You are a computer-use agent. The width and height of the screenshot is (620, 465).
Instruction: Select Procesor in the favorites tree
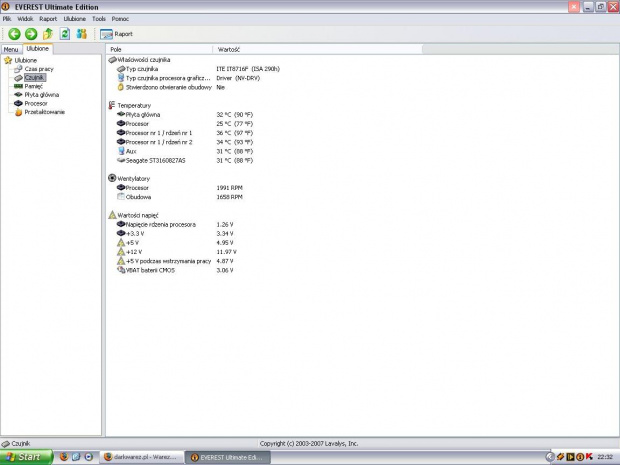(35, 103)
